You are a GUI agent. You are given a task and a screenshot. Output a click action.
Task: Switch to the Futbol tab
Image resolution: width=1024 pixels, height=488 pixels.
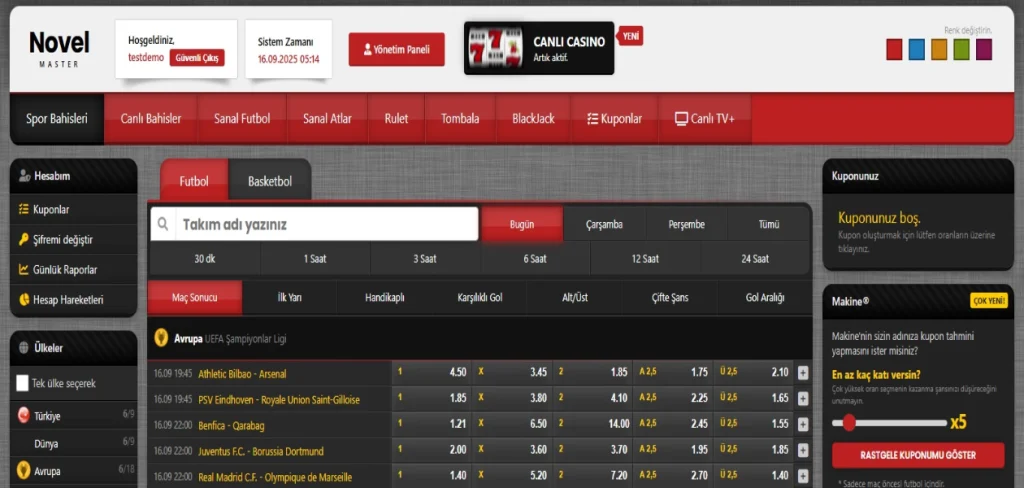[194, 180]
